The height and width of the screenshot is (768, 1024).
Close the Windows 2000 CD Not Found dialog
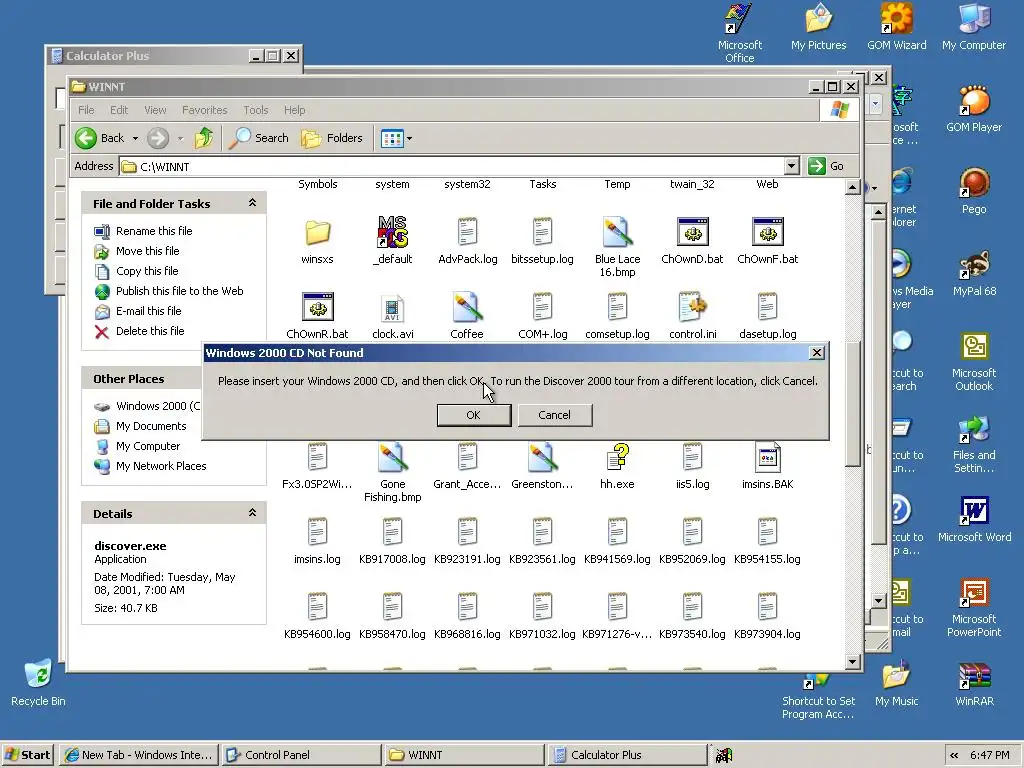click(x=816, y=353)
